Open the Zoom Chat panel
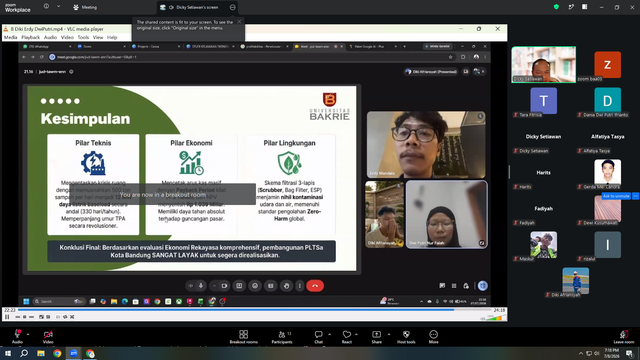 coord(318,337)
